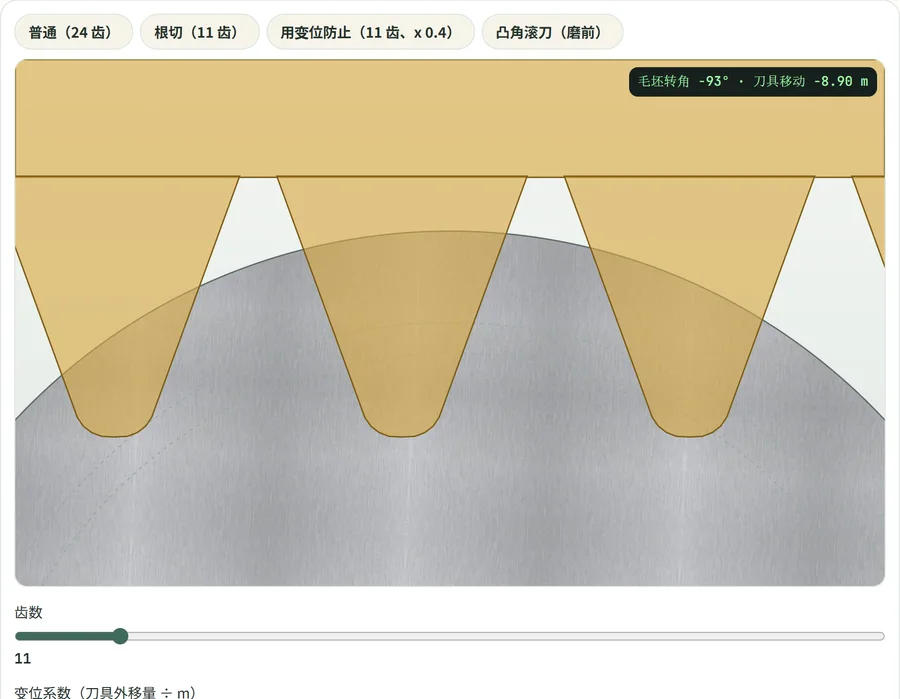Click the 齿数 slider thumb
Screen dimensions: 900x699
click(x=120, y=636)
